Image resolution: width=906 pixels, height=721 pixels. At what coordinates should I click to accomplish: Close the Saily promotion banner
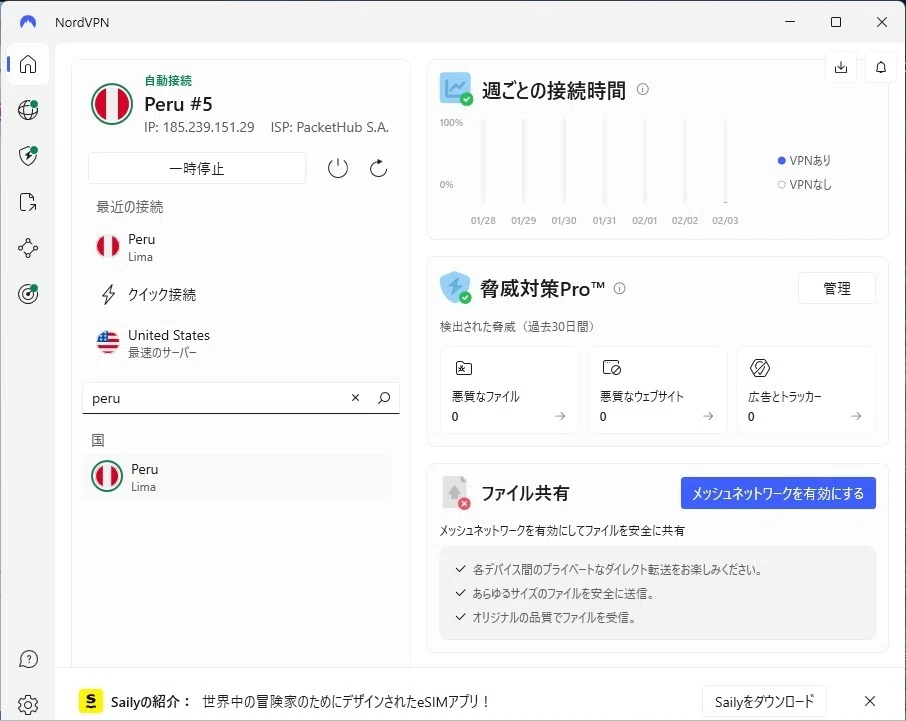(x=870, y=701)
